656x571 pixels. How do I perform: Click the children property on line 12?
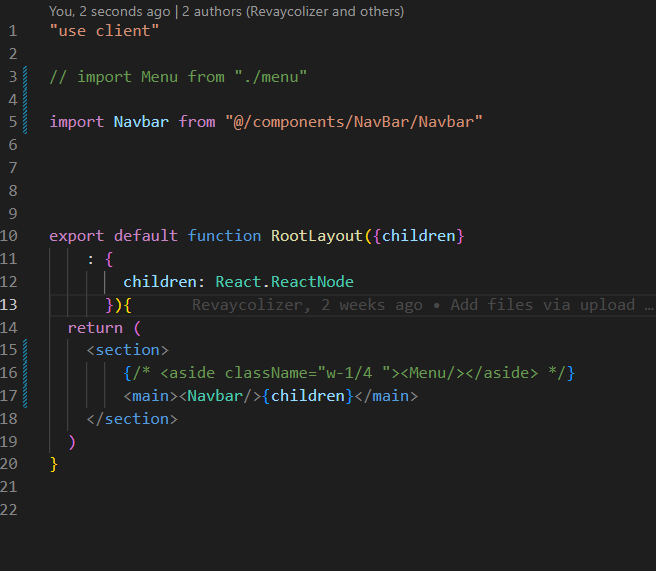click(159, 282)
